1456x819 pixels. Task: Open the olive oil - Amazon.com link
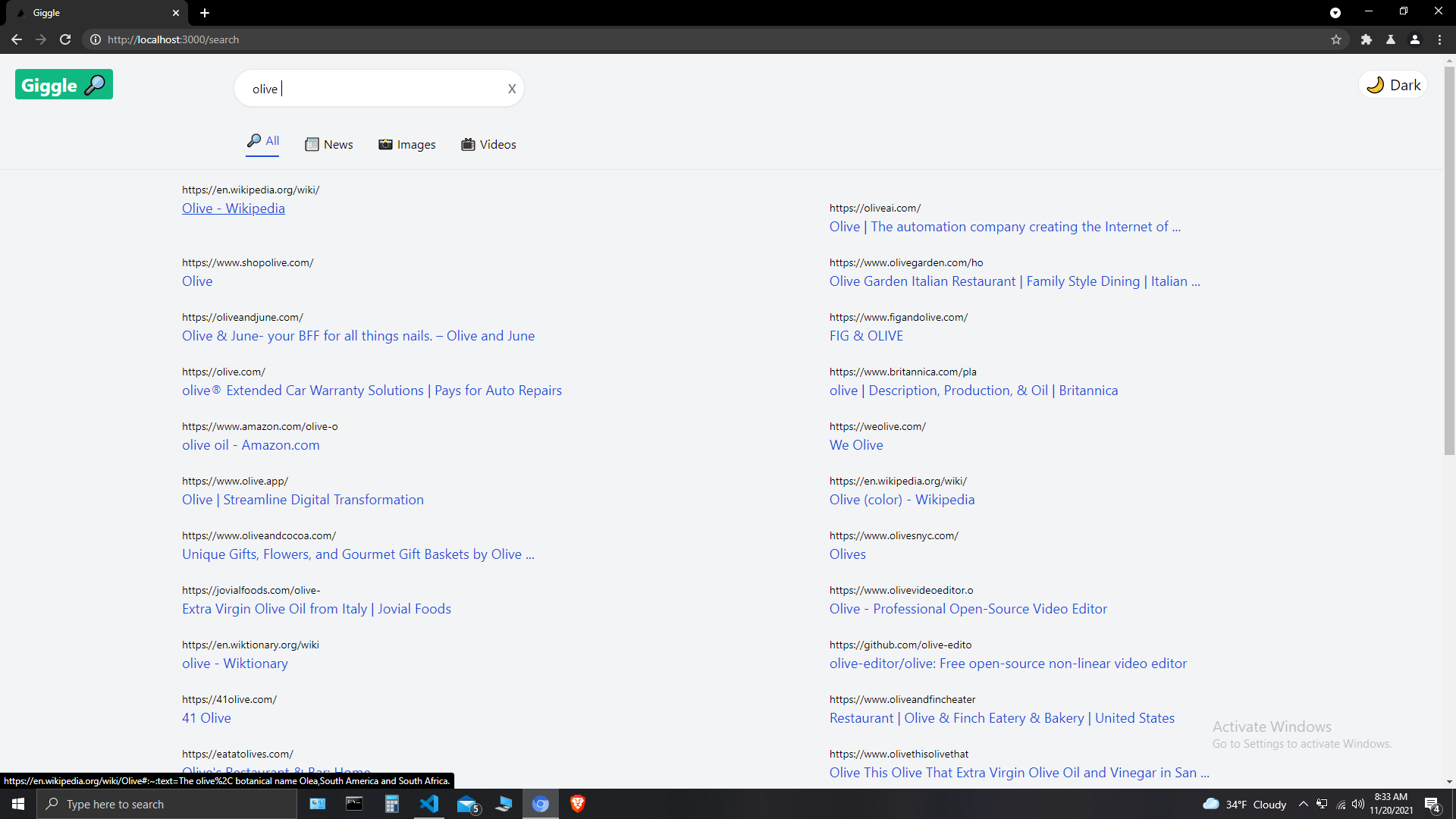coord(251,445)
